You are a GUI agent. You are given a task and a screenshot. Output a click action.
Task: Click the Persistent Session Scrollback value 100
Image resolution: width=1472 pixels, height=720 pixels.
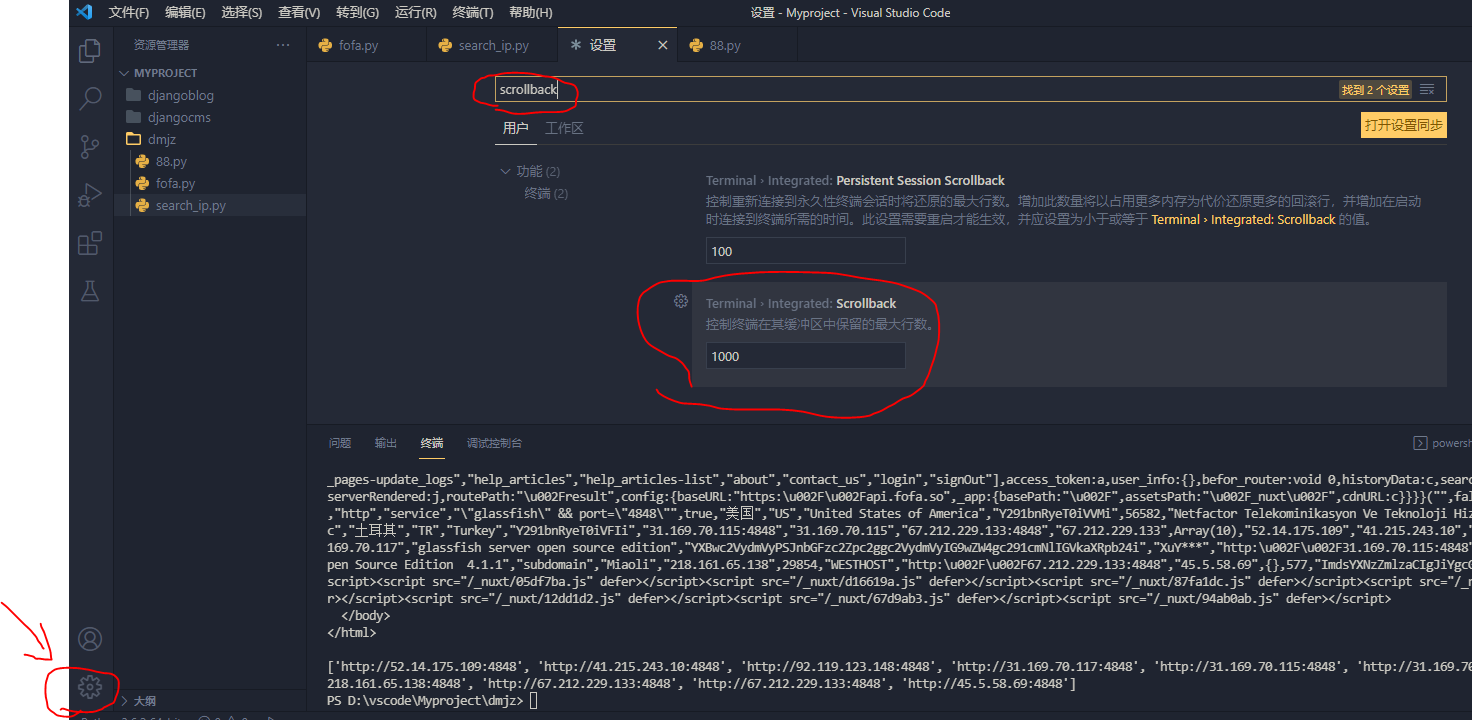806,251
